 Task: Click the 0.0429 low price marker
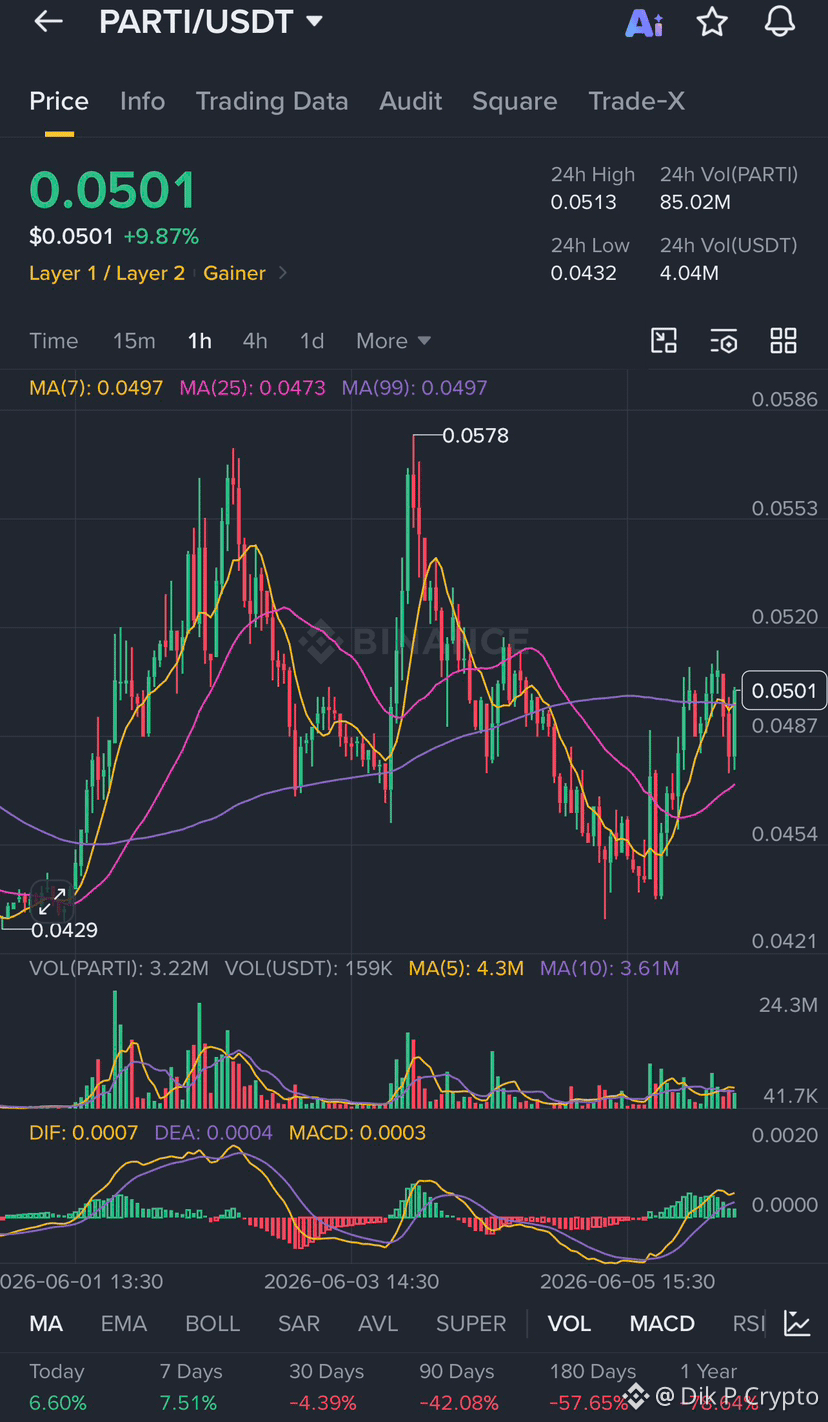(x=64, y=930)
